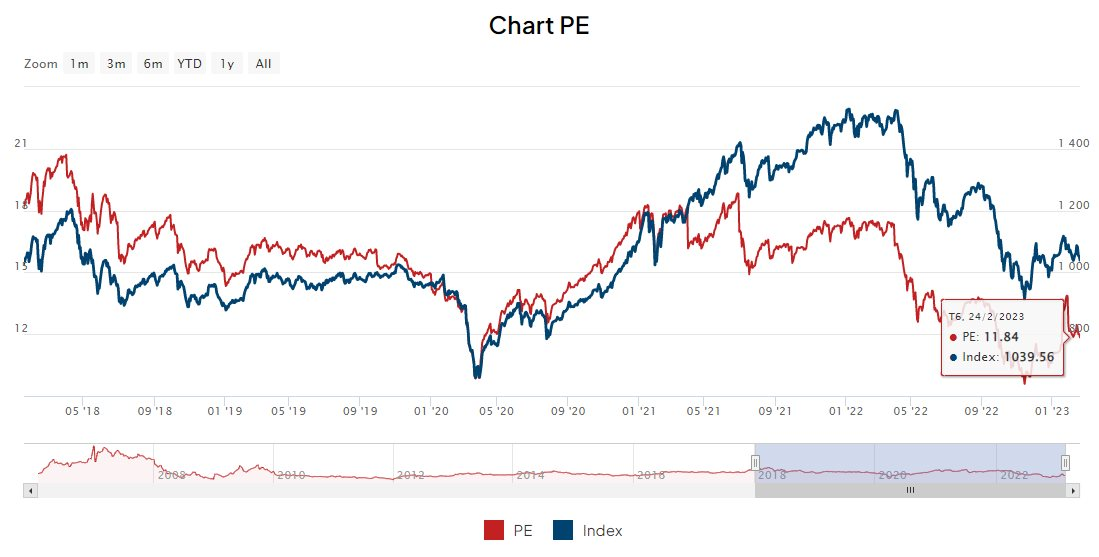The image size is (1099, 557).
Task: Click the scrollbar right arrow
Action: click(x=1073, y=491)
